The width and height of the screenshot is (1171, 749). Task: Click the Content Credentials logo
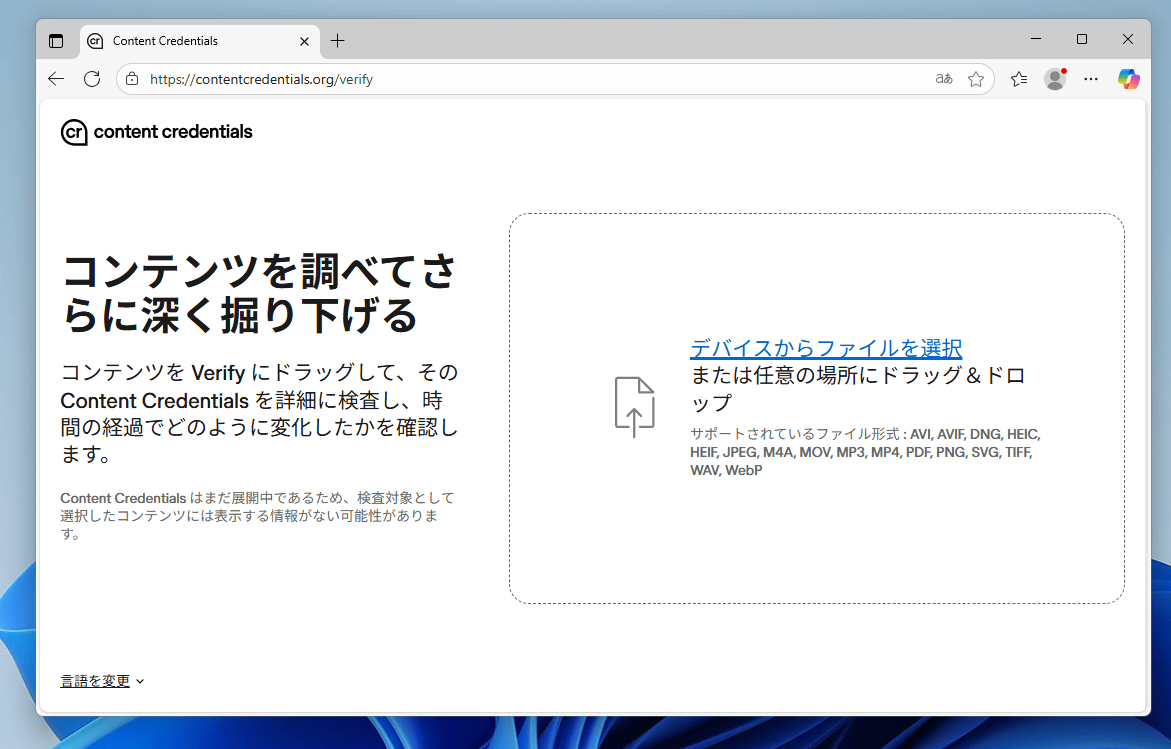click(x=157, y=132)
